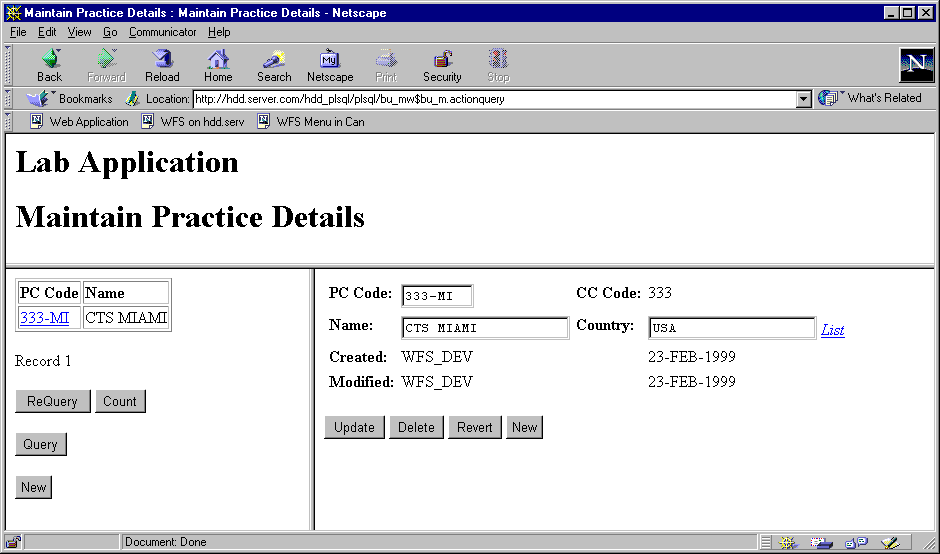Viewport: 940px width, 554px height.
Task: Open the Bookmarks icon menu
Action: click(x=39, y=99)
